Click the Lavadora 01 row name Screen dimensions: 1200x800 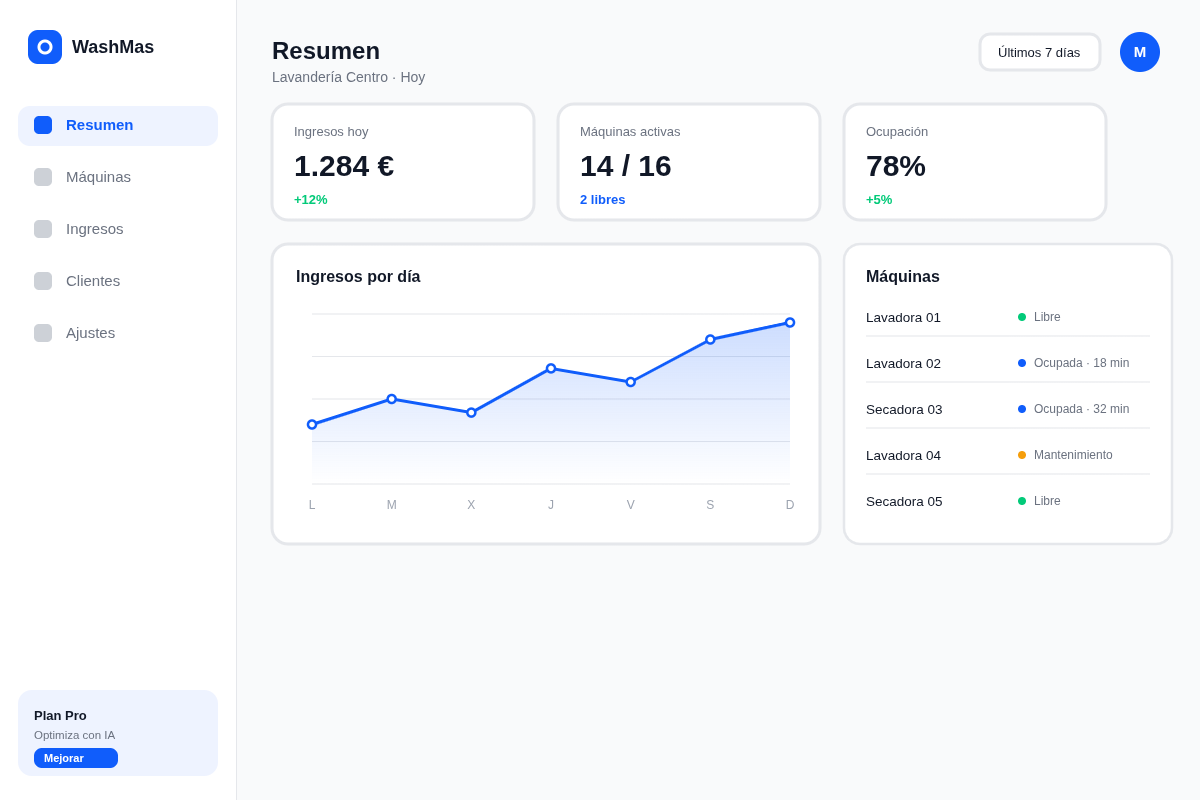pyautogui.click(x=903, y=317)
